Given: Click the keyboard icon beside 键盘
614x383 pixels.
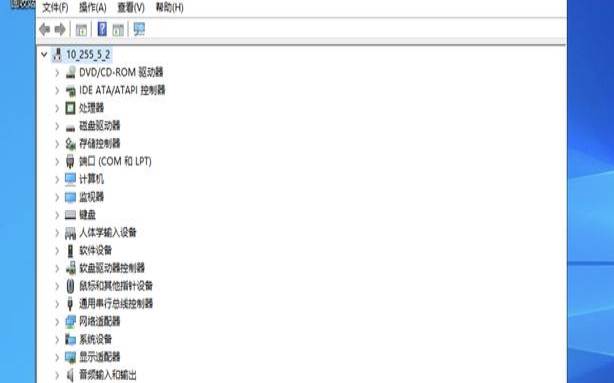Looking at the screenshot, I should click(70, 215).
